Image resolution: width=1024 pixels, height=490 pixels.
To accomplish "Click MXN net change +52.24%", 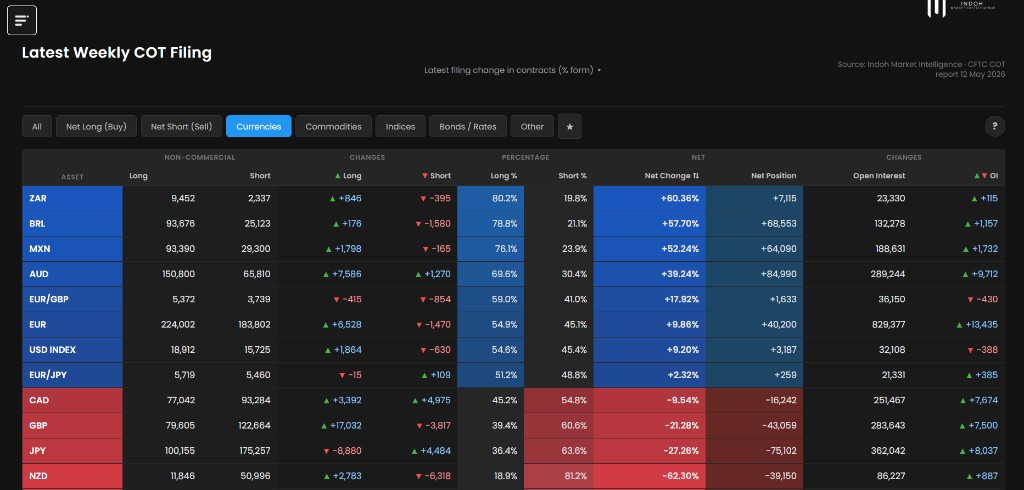I will (x=649, y=249).
